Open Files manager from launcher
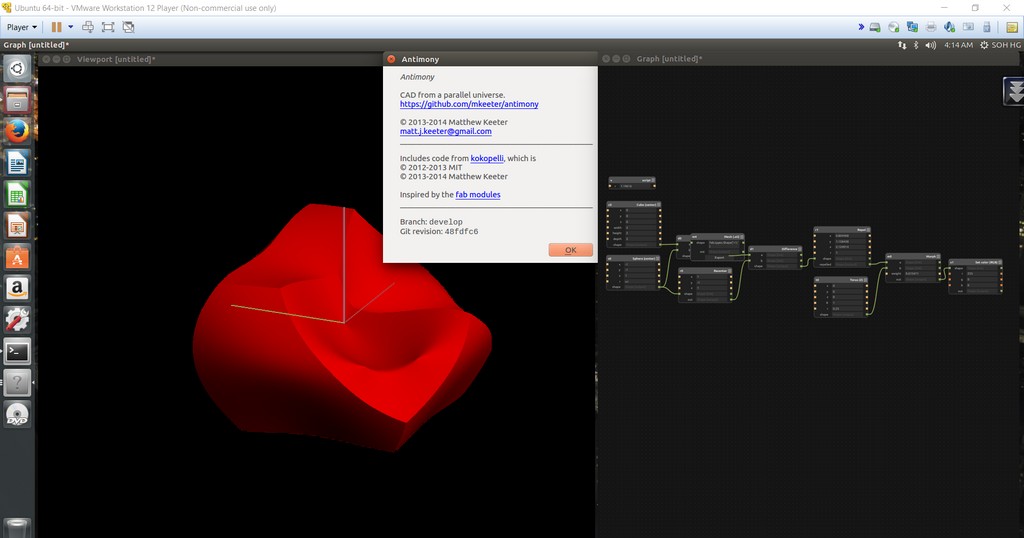Screen dimensions: 1024x538 coord(18,100)
